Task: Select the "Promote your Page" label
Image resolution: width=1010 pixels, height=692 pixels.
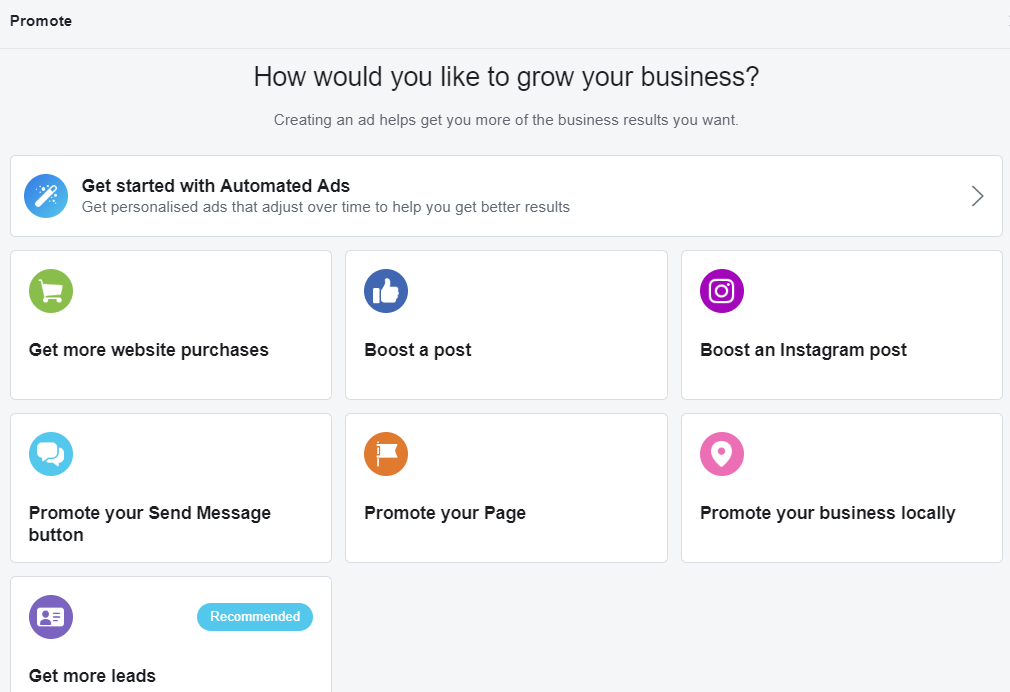Action: tap(445, 513)
